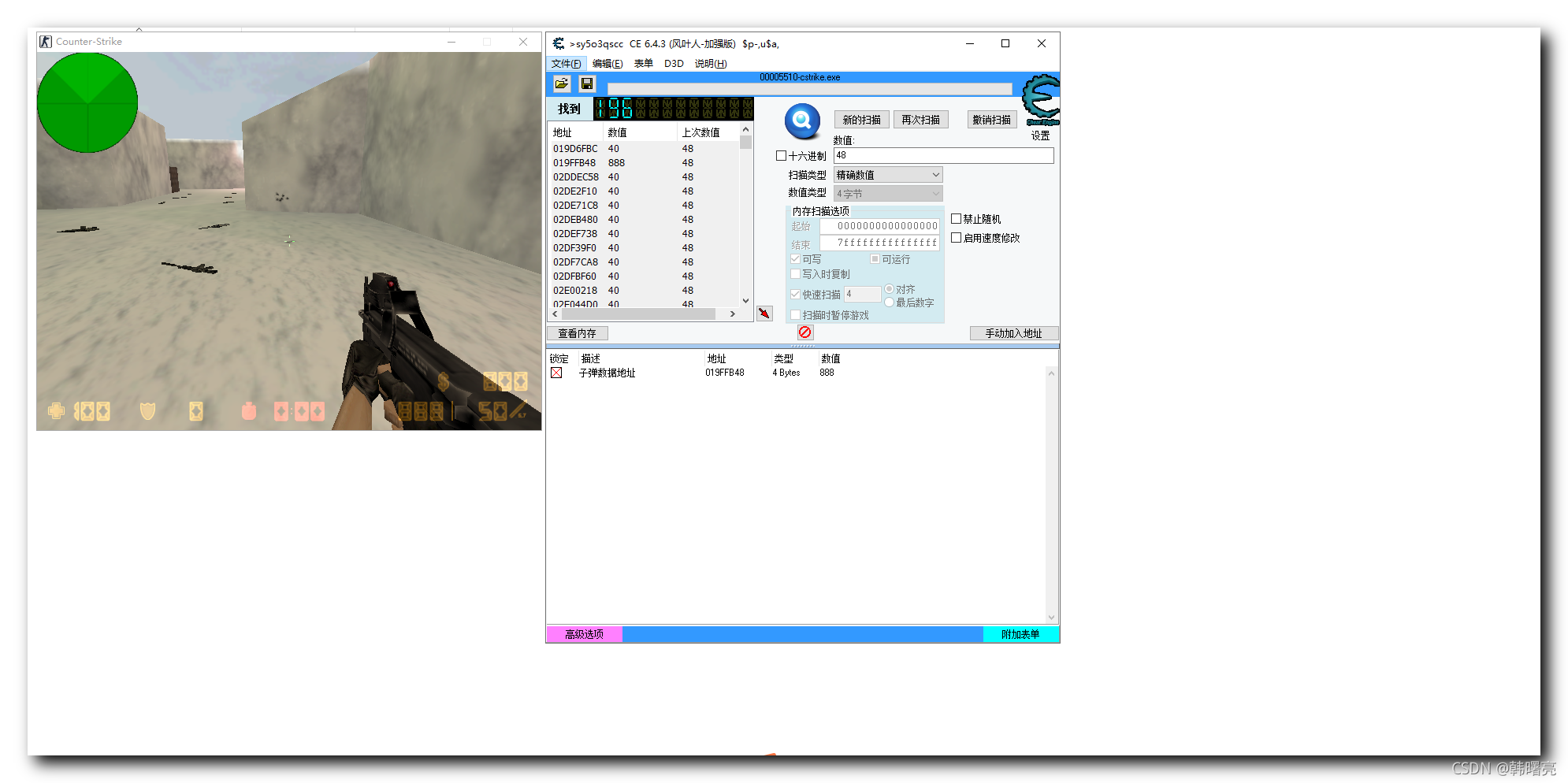
Task: Select result address 019D6FBC
Action: [x=575, y=149]
